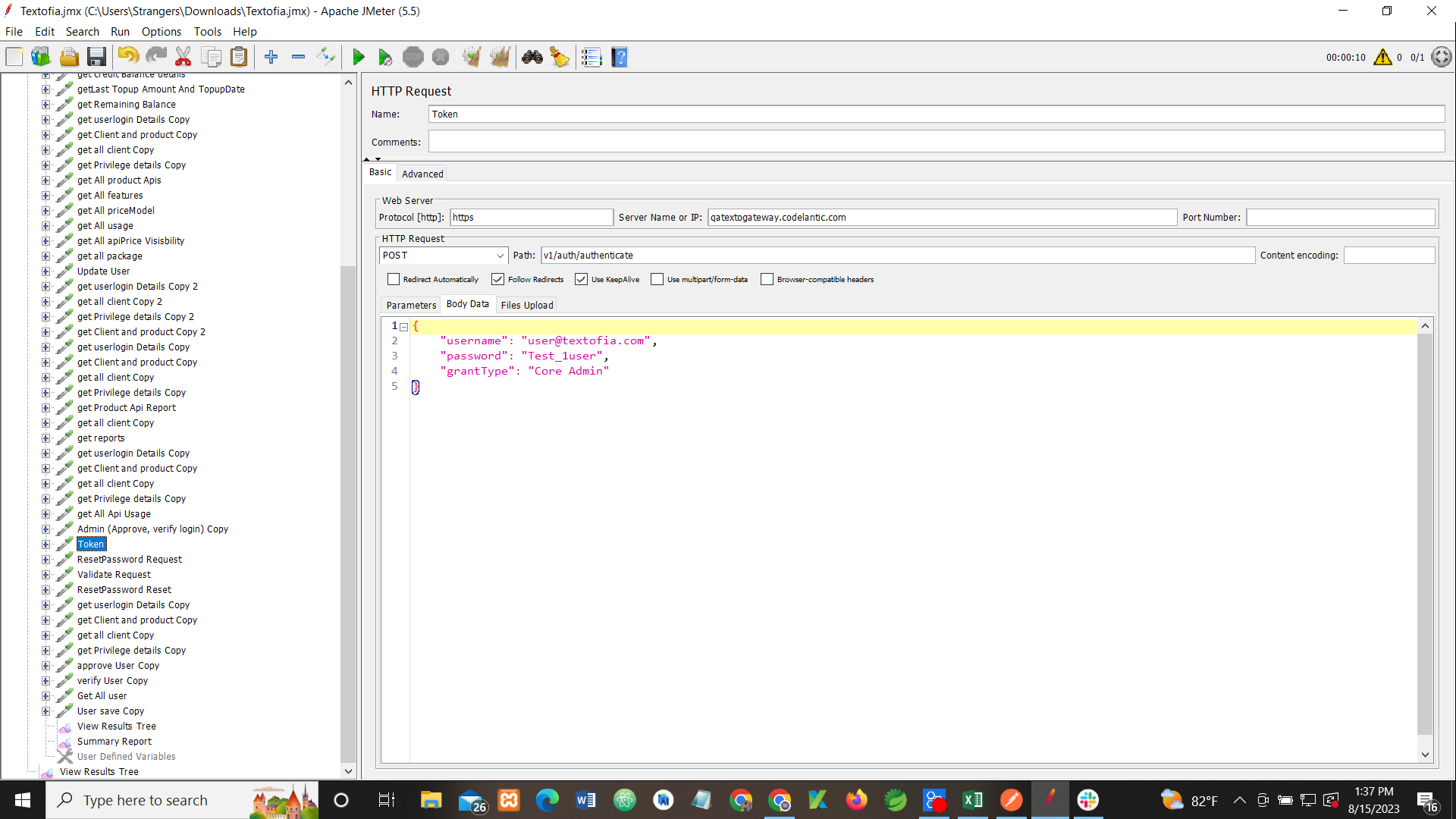Click the New test plan icon
The height and width of the screenshot is (819, 1456).
[x=14, y=57]
